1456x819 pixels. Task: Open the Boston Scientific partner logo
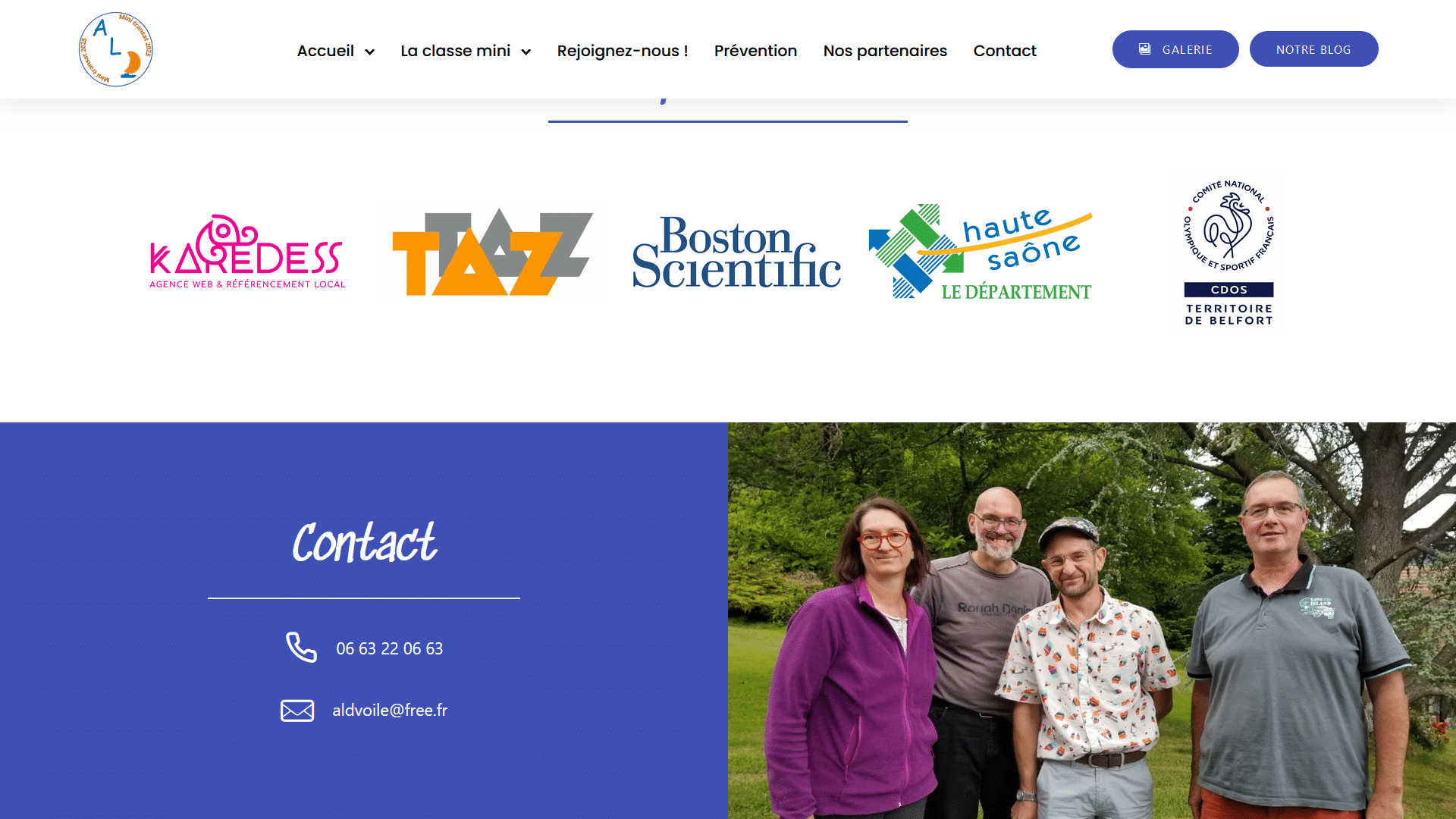(x=736, y=253)
